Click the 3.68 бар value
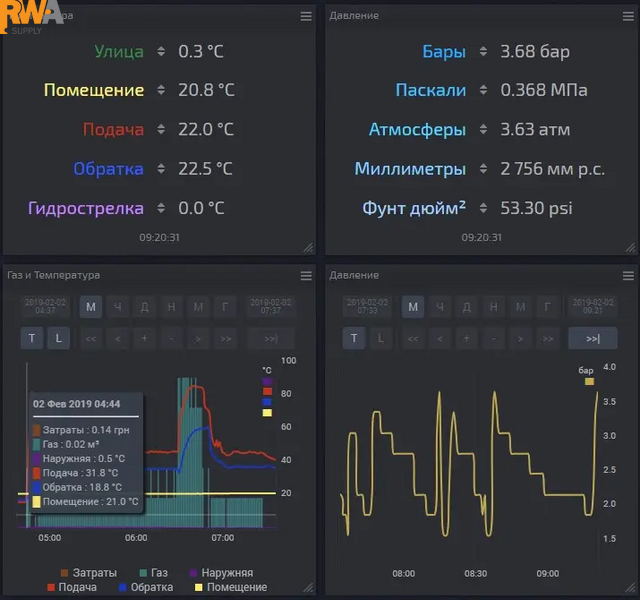Screen dimensions: 640x600 535,51
